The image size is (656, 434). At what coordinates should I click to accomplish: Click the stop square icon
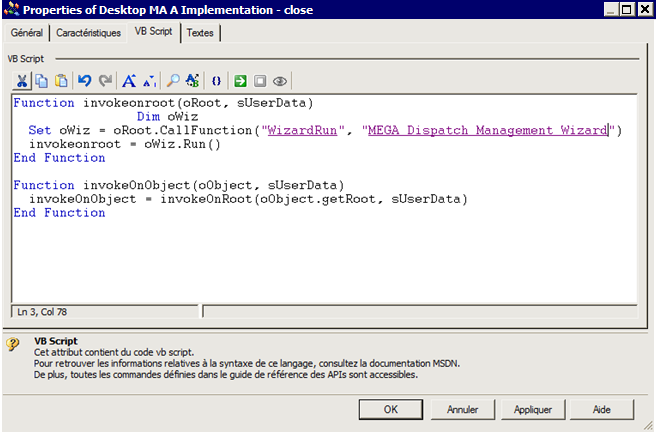(x=260, y=81)
